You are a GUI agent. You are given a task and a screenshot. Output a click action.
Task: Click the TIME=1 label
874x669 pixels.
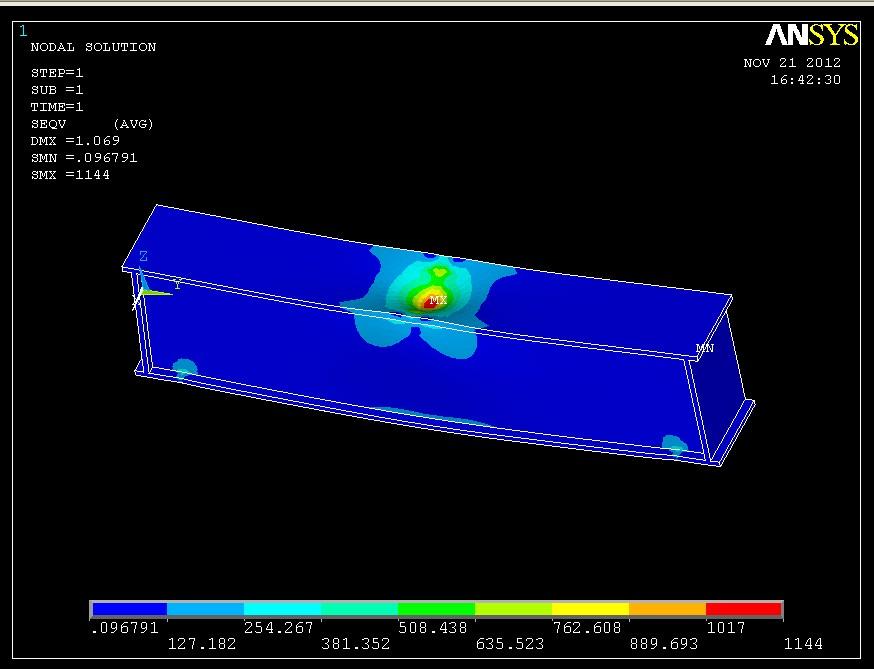[x=57, y=106]
